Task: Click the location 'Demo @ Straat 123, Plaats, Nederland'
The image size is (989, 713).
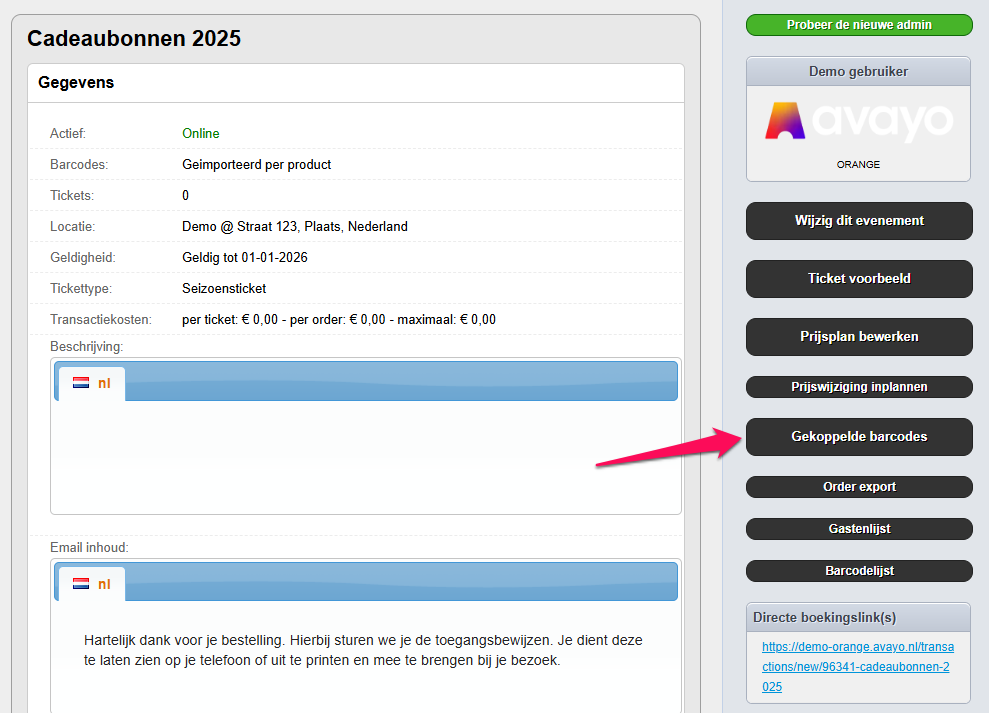Action: (x=295, y=227)
